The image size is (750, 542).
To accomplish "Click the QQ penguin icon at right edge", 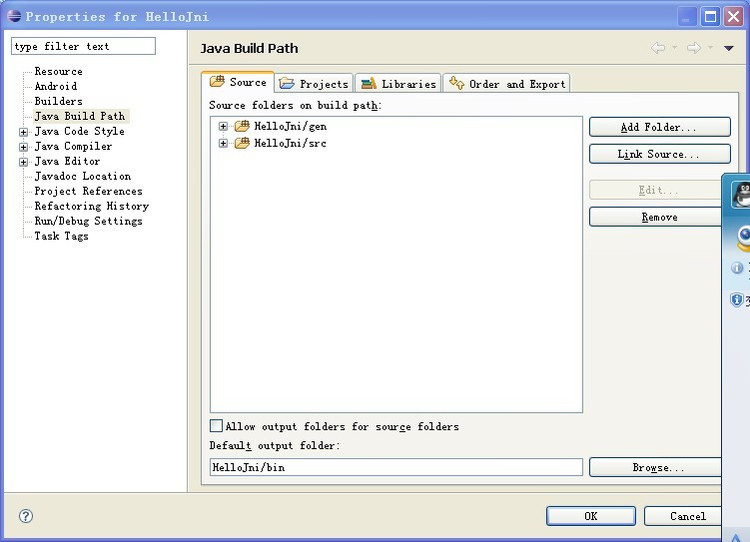I will click(742, 195).
